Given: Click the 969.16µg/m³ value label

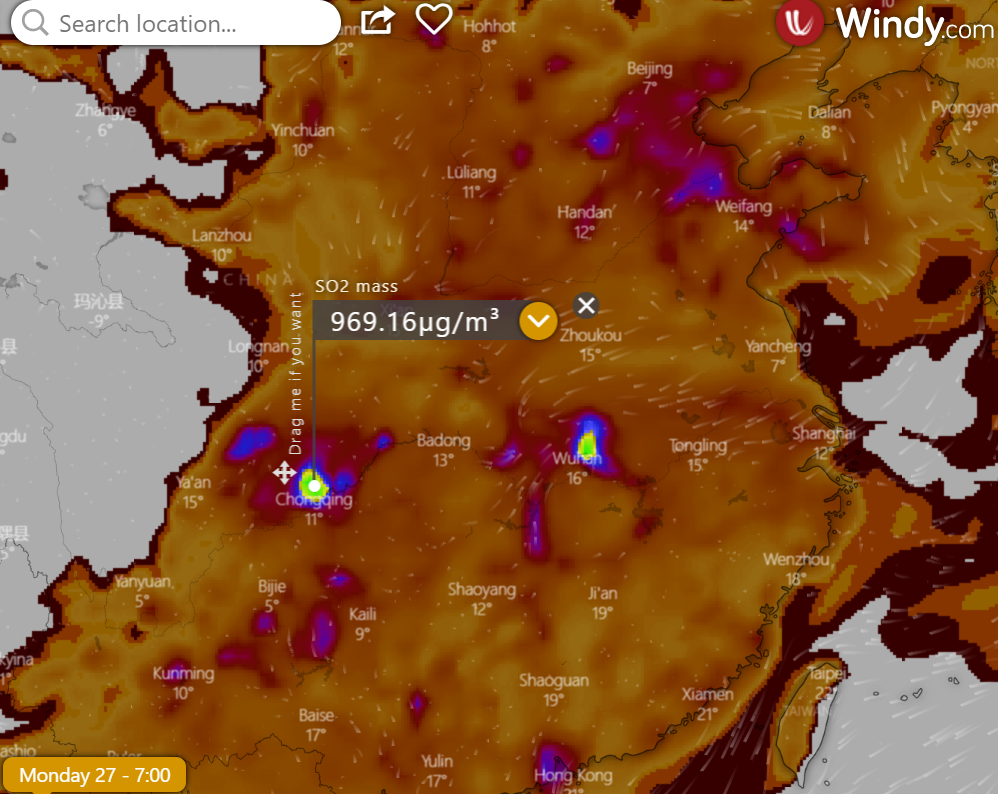Looking at the screenshot, I should point(415,321).
